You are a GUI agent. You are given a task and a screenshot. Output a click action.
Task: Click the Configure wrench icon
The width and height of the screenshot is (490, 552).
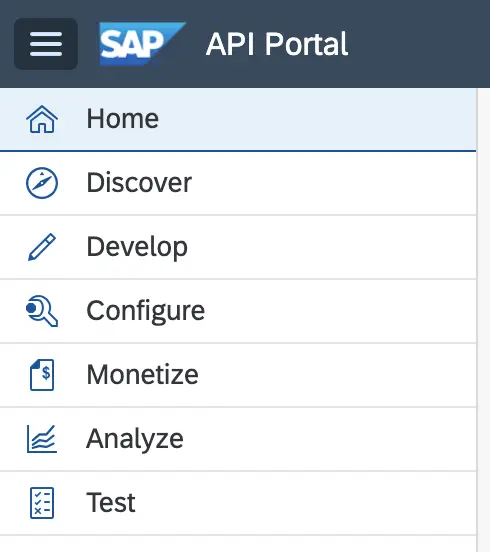pos(42,311)
